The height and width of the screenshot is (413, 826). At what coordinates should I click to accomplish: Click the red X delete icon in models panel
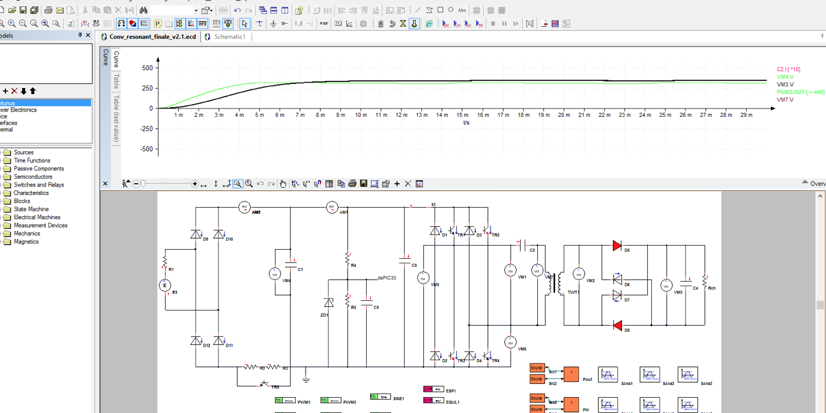14,91
